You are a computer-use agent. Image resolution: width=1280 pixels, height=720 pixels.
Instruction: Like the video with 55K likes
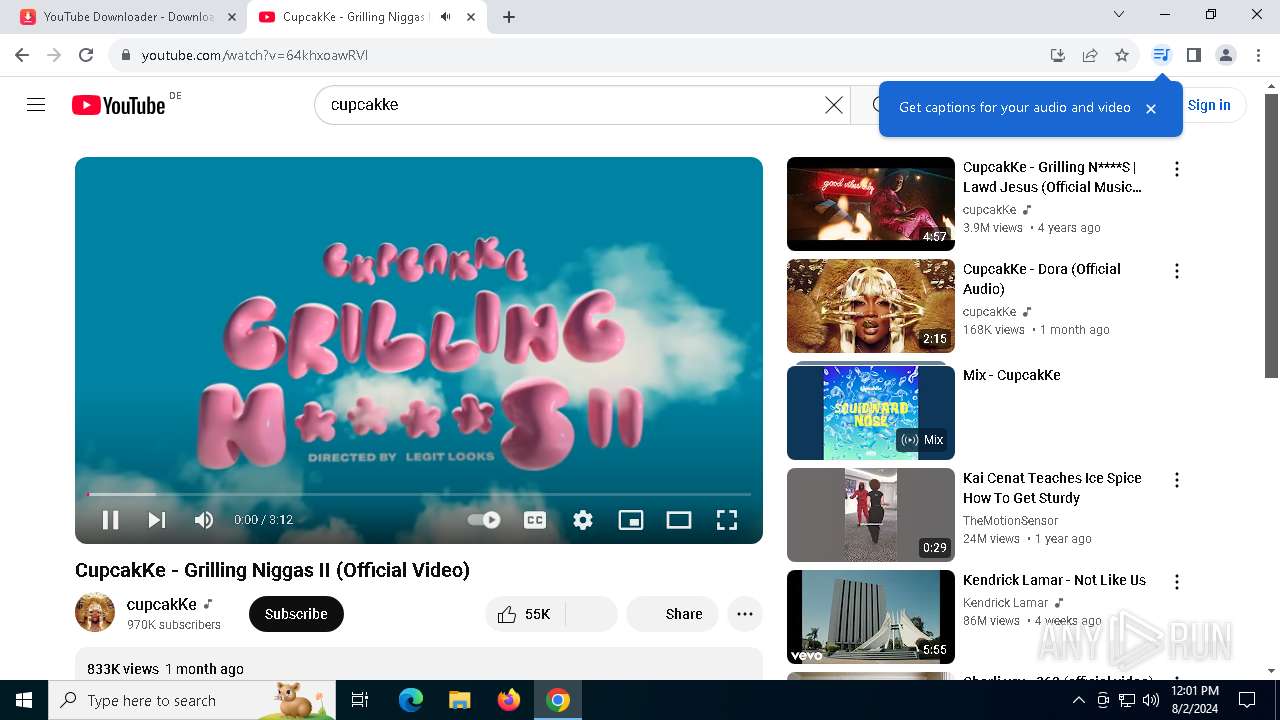[x=525, y=614]
